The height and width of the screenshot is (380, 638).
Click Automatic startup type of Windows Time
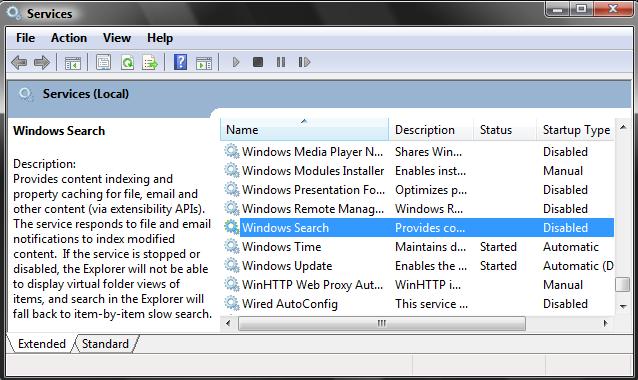pyautogui.click(x=570, y=247)
